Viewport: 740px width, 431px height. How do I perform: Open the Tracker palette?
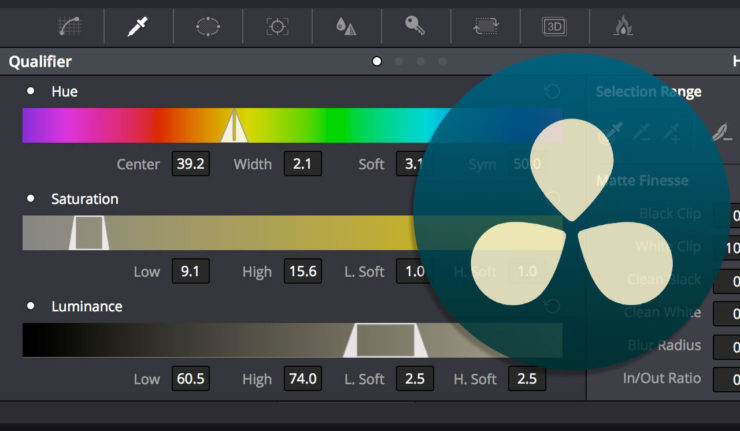tap(277, 26)
